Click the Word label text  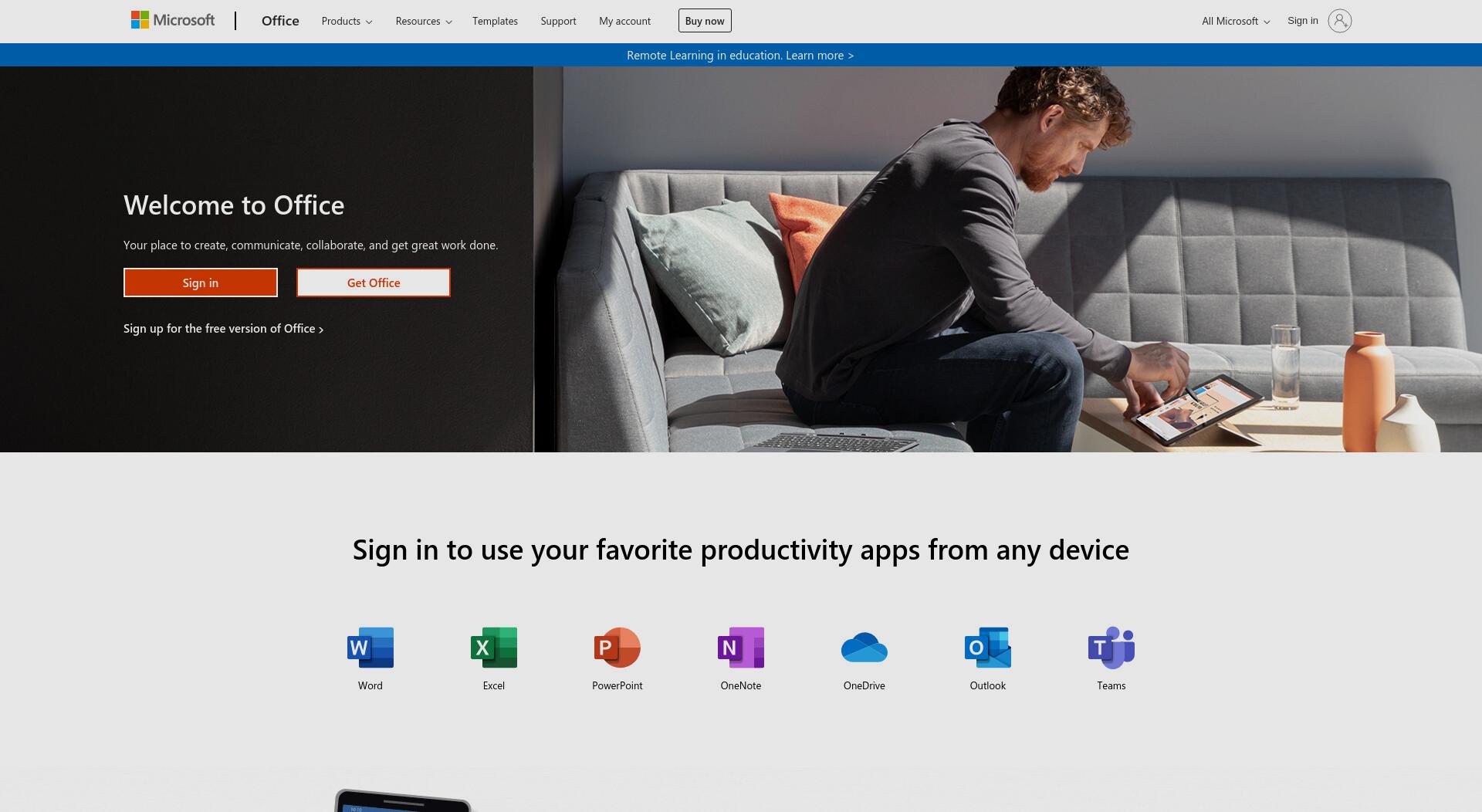tap(370, 685)
